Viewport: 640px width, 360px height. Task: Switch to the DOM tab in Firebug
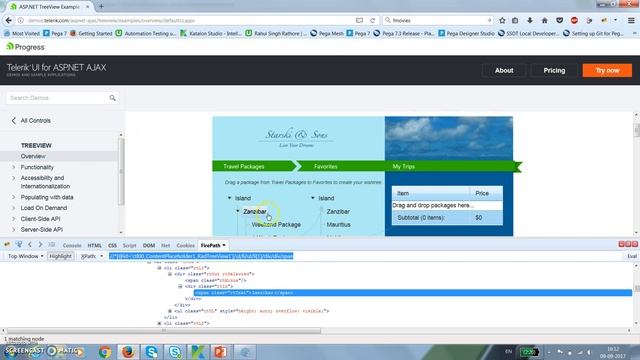tap(149, 245)
